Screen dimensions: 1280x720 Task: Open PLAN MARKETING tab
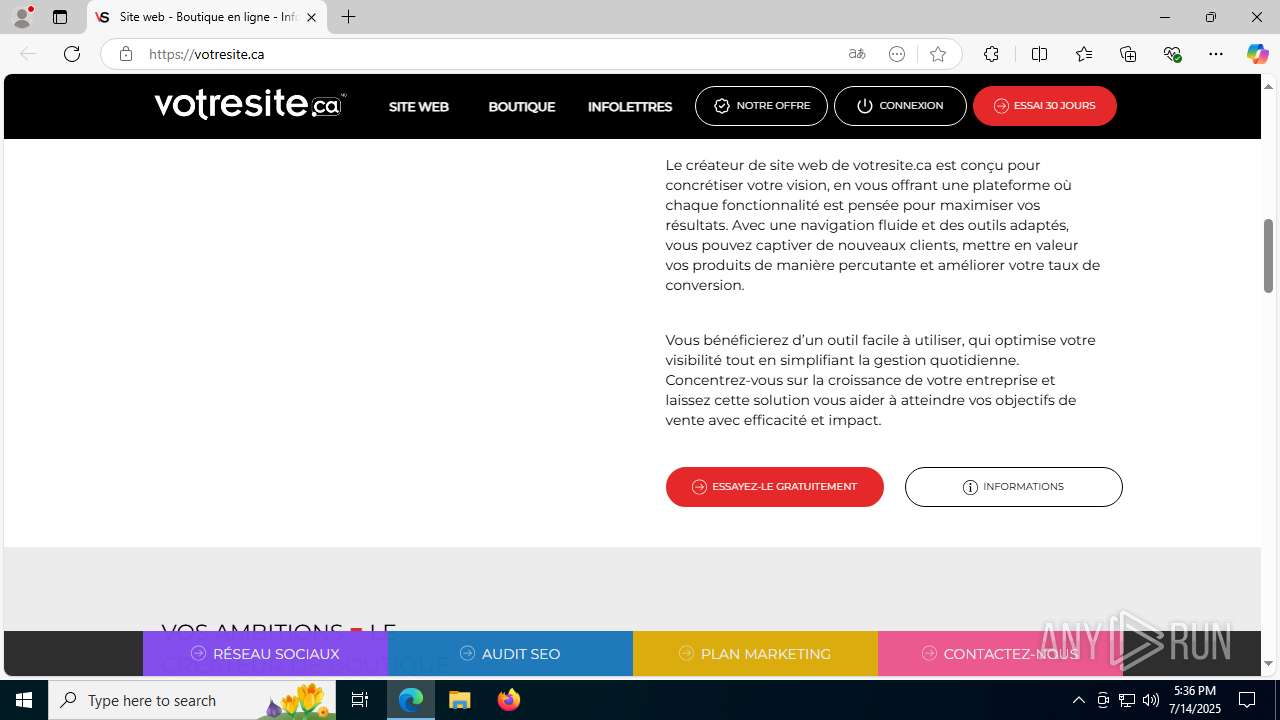[x=755, y=654]
